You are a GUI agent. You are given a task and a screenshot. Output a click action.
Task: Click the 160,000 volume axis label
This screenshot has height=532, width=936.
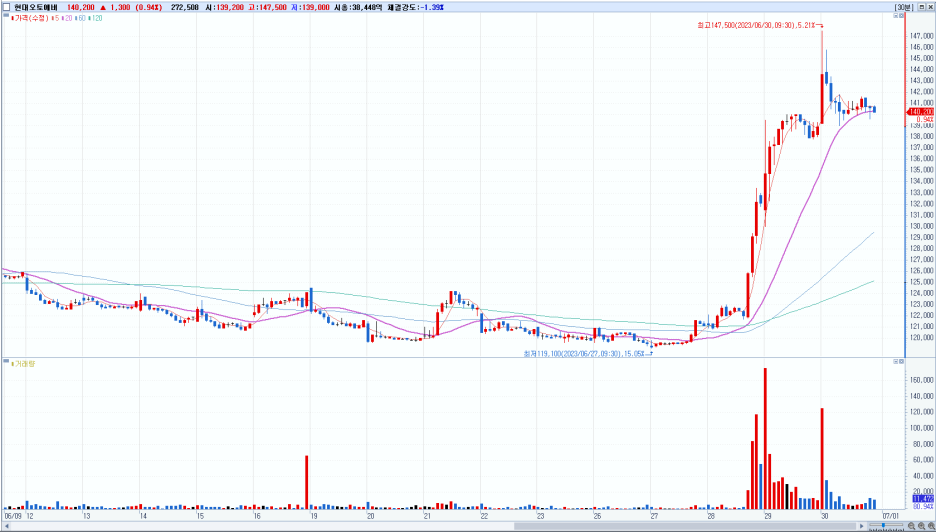(922, 380)
